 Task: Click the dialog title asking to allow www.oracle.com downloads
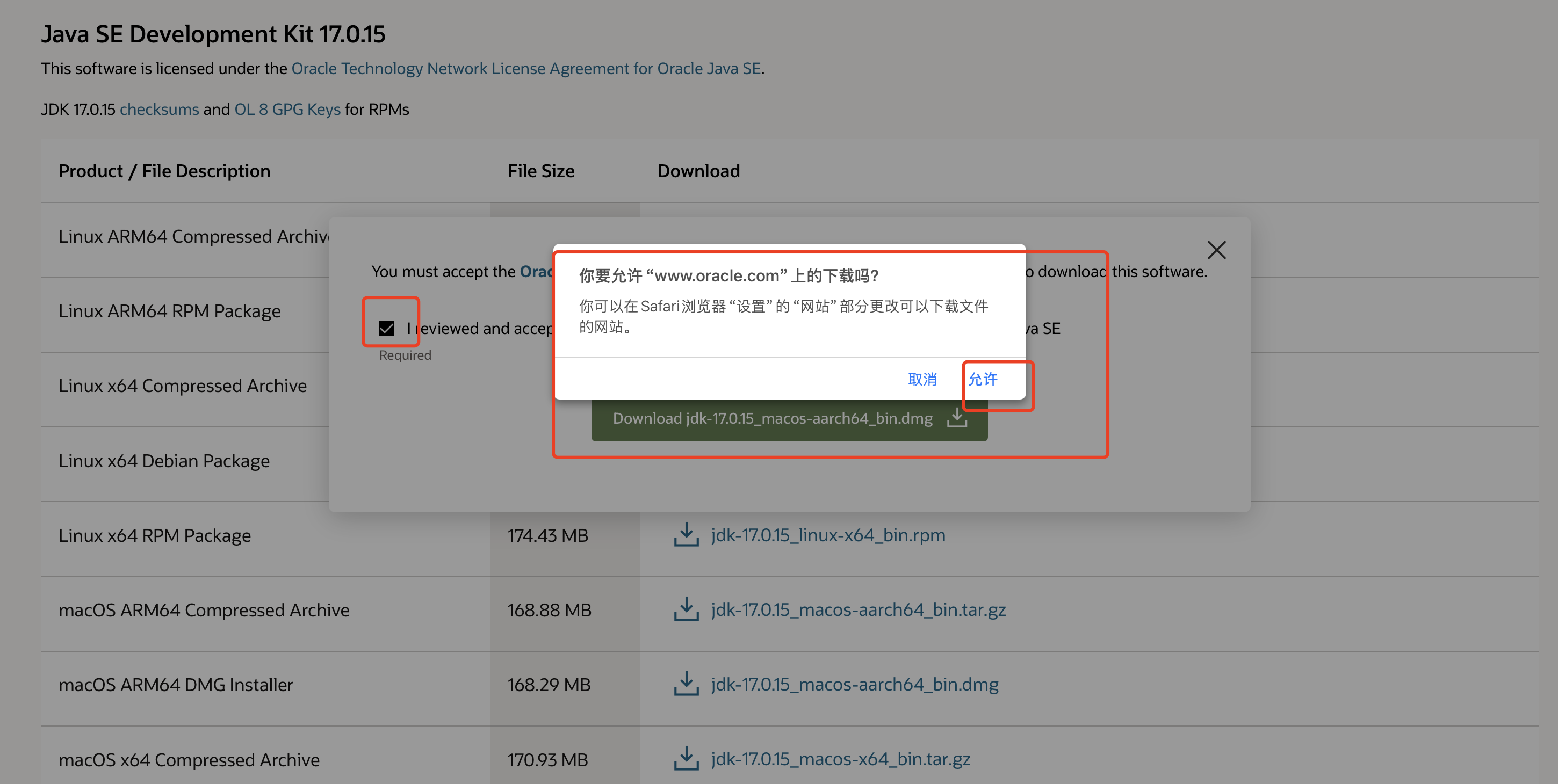(x=729, y=275)
